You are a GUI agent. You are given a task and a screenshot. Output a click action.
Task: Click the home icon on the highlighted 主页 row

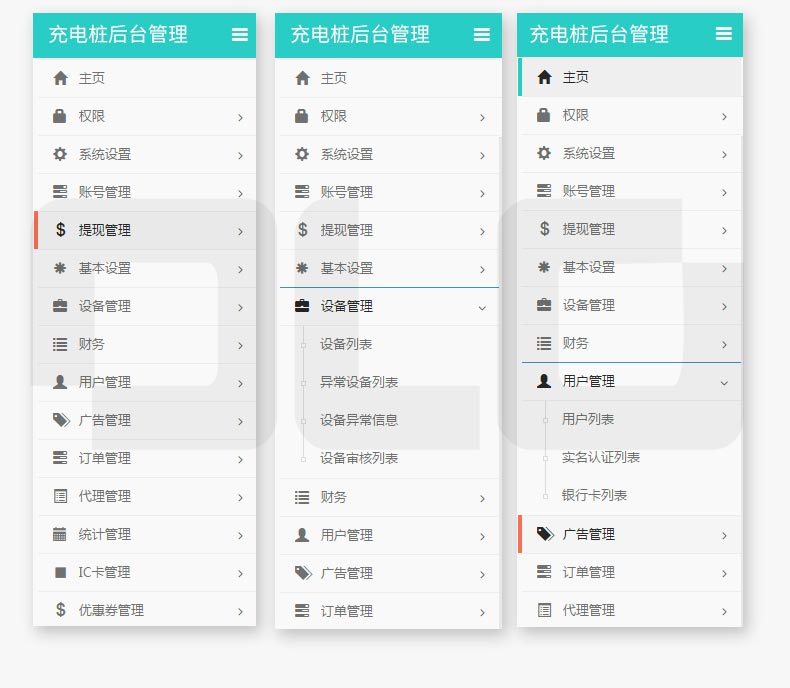point(544,77)
